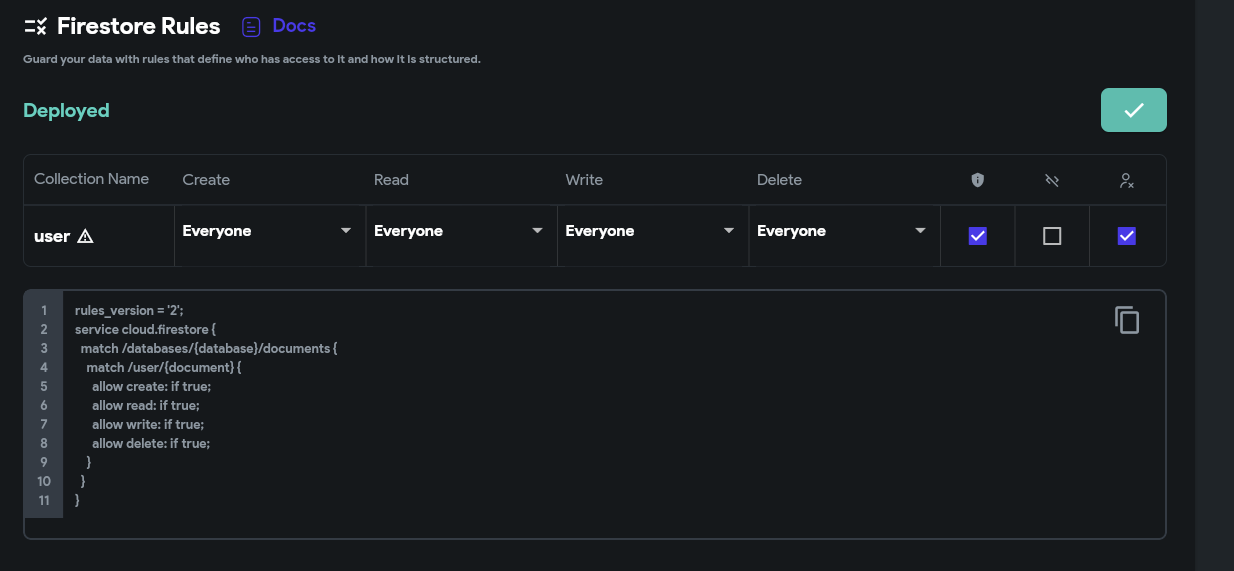Viewport: 1234px width, 571px height.
Task: Click the Docs document icon
Action: click(x=251, y=27)
